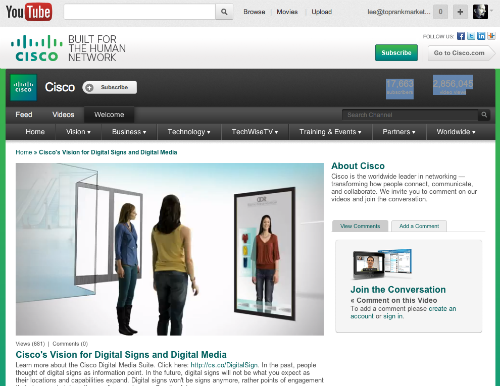500x386 pixels.
Task: Open Cisco's Twitter icon
Action: coord(471,36)
